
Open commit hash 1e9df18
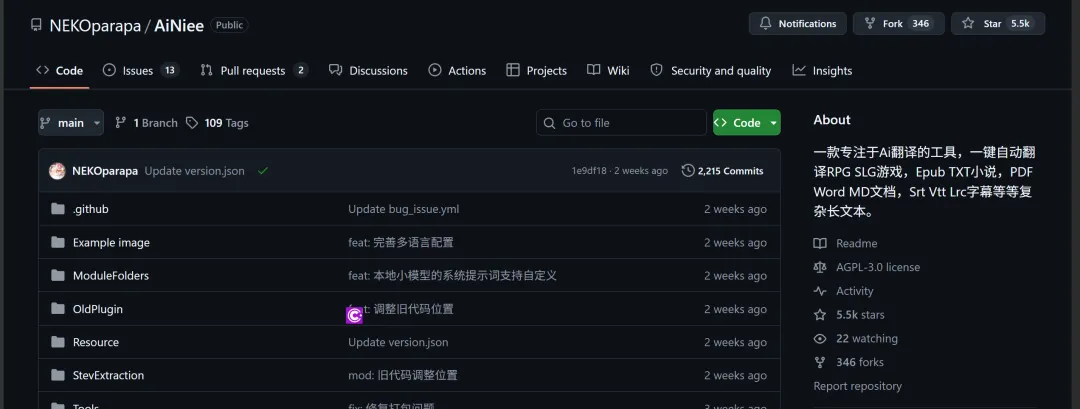click(x=589, y=171)
